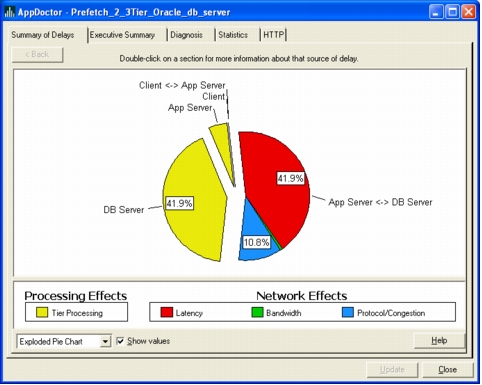Go to the HTTP tab
Image resolution: width=482 pixels, height=385 pixels.
tap(273, 35)
